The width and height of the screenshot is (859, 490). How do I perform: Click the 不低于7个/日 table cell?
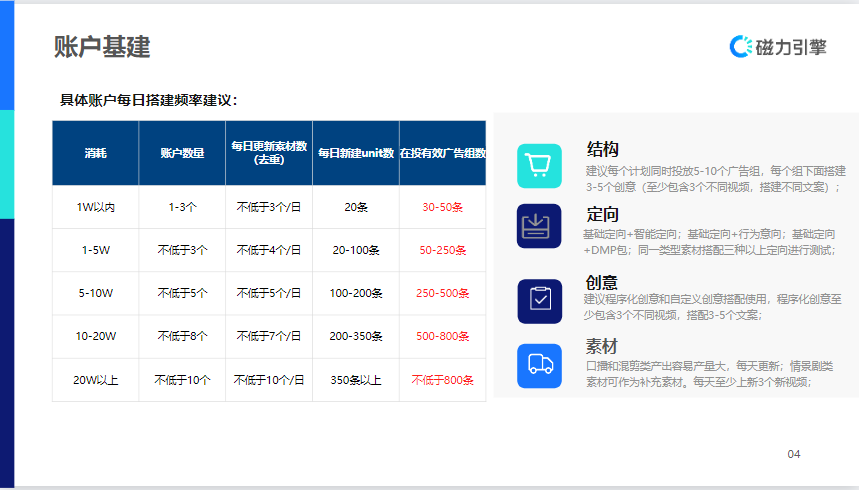(269, 337)
